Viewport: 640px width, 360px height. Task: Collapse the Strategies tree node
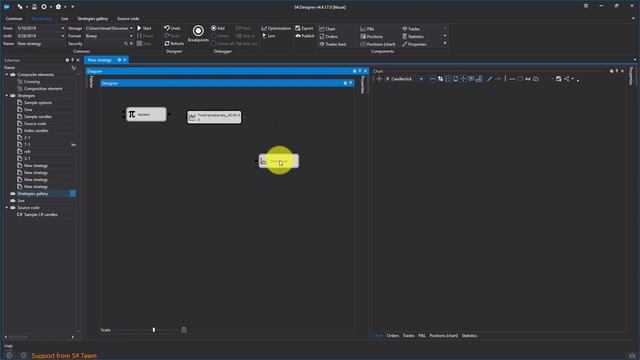(x=7, y=96)
